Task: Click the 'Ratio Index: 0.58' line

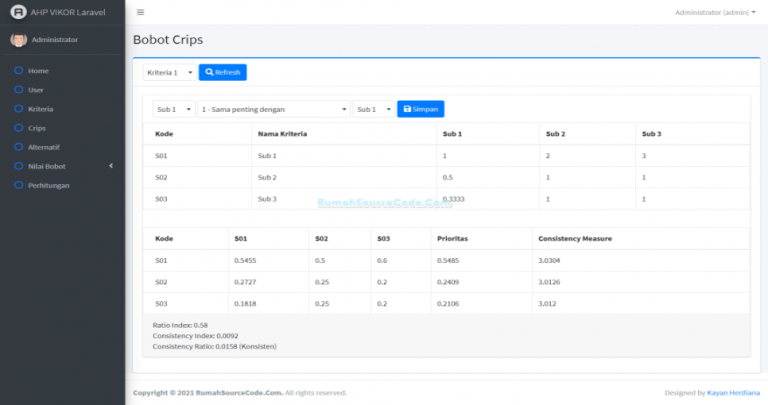Action: point(180,325)
